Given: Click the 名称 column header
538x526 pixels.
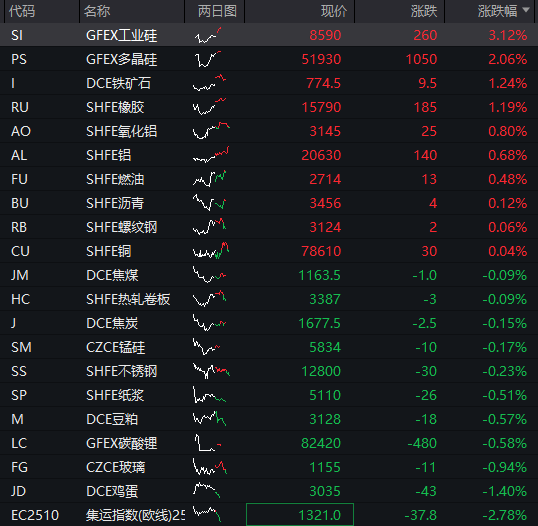Looking at the screenshot, I should pos(97,11).
